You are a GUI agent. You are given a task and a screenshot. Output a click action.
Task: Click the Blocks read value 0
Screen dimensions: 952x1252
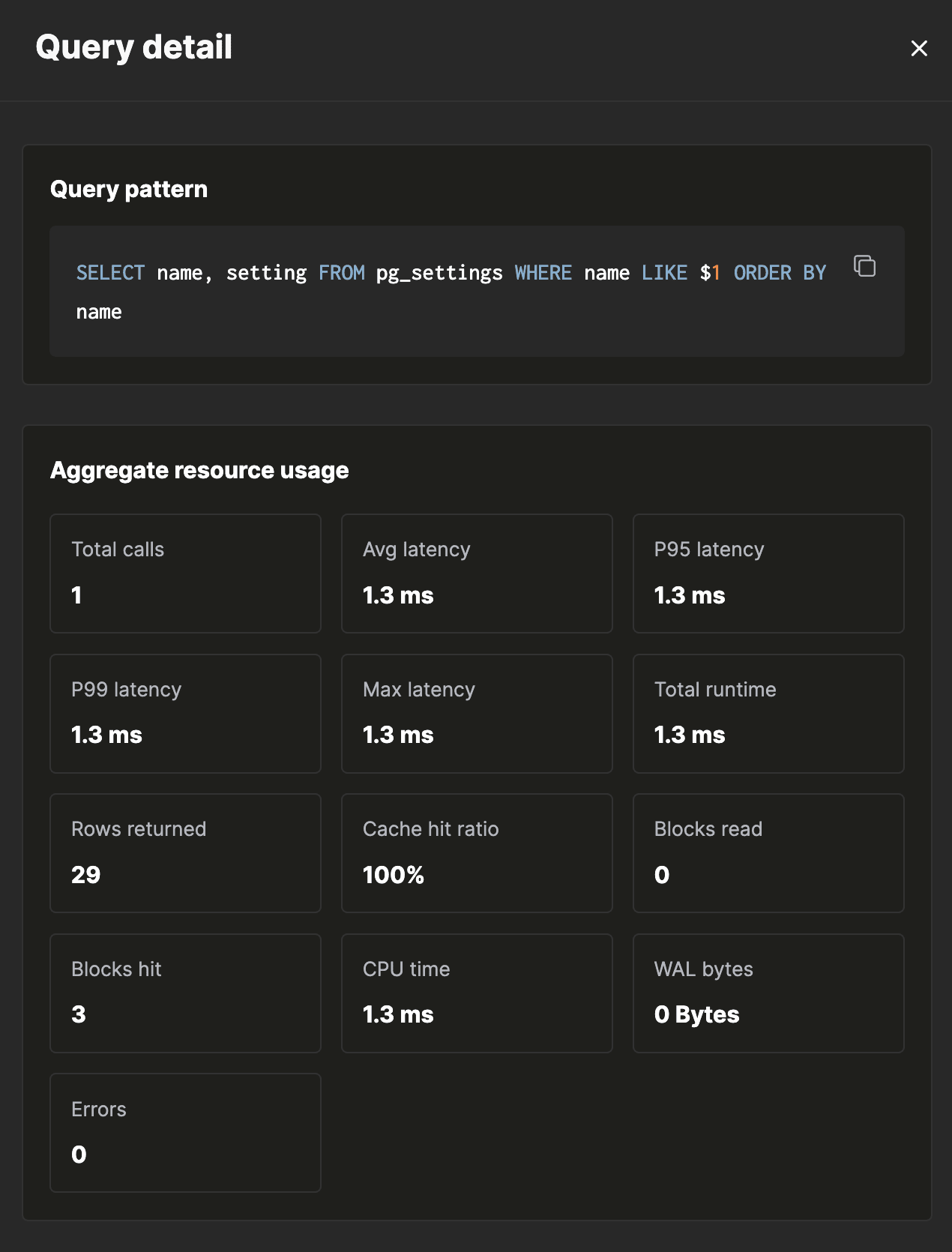coord(662,875)
